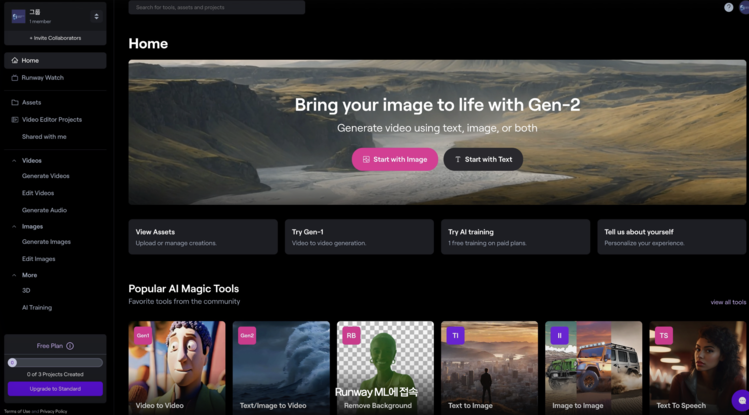The width and height of the screenshot is (749, 415).
Task: Click the Gen2 badge icon
Action: pos(247,336)
